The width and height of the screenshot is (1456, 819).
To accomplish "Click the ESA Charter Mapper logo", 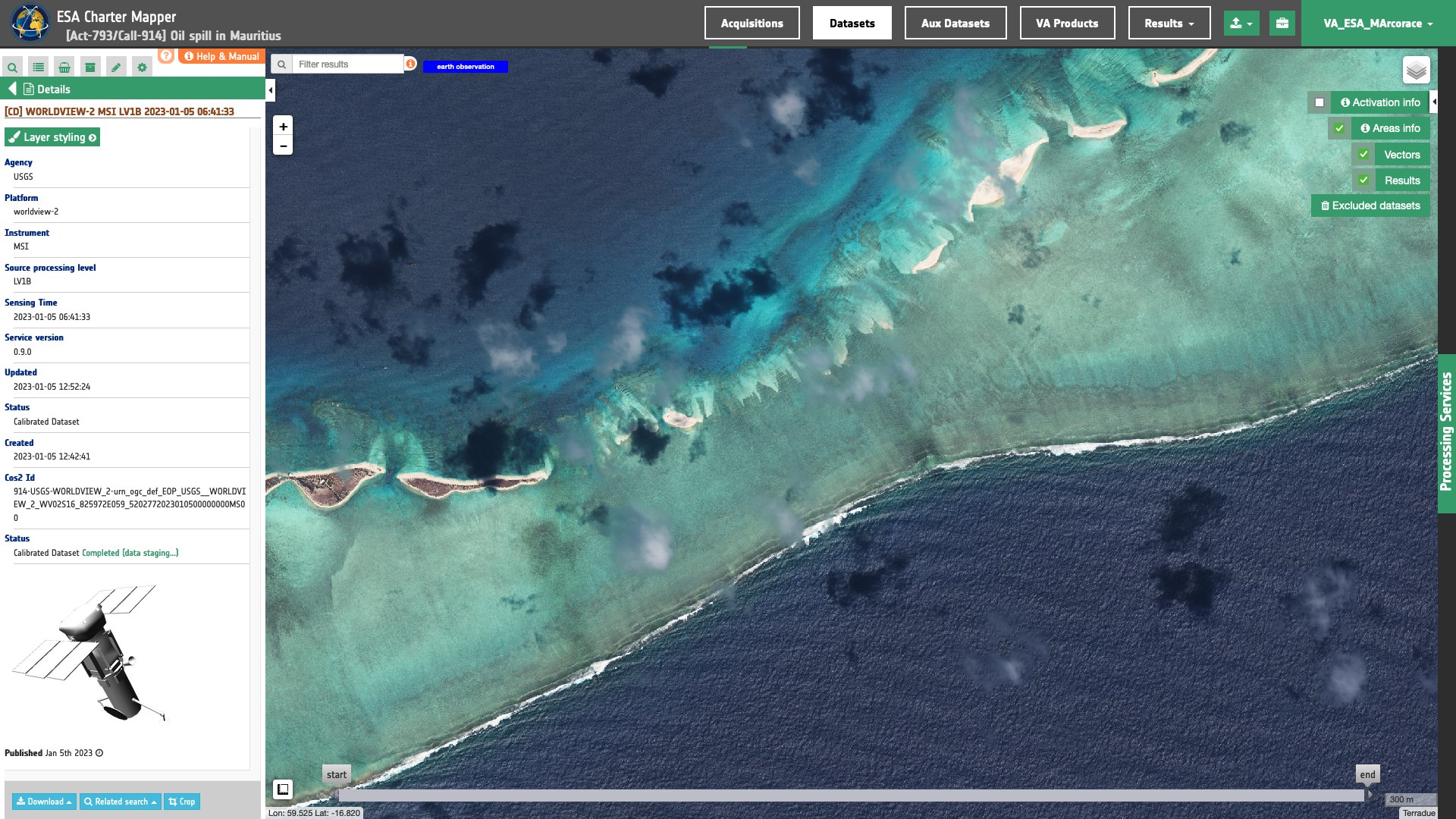I will (30, 23).
